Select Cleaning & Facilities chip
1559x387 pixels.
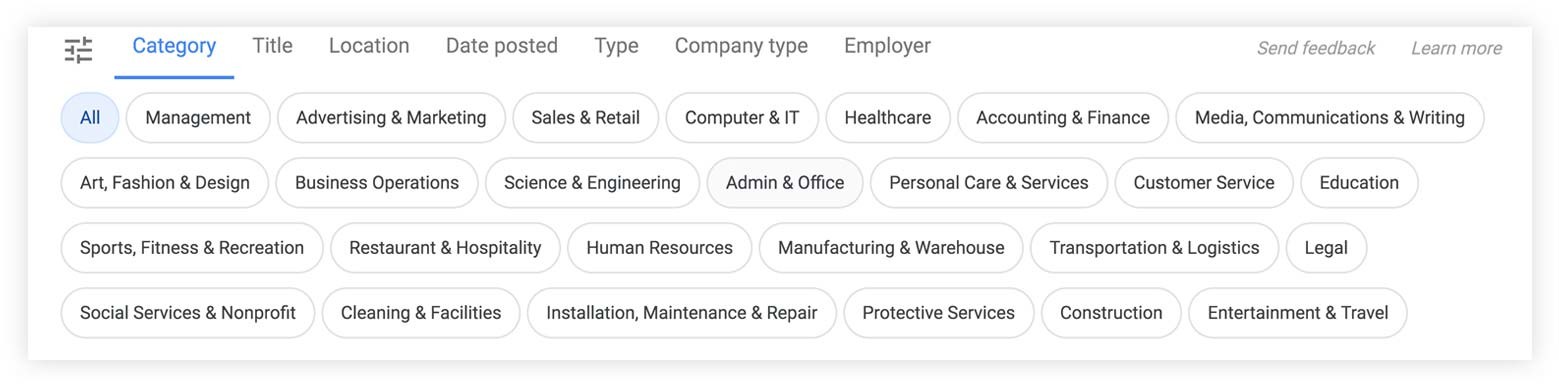point(421,313)
